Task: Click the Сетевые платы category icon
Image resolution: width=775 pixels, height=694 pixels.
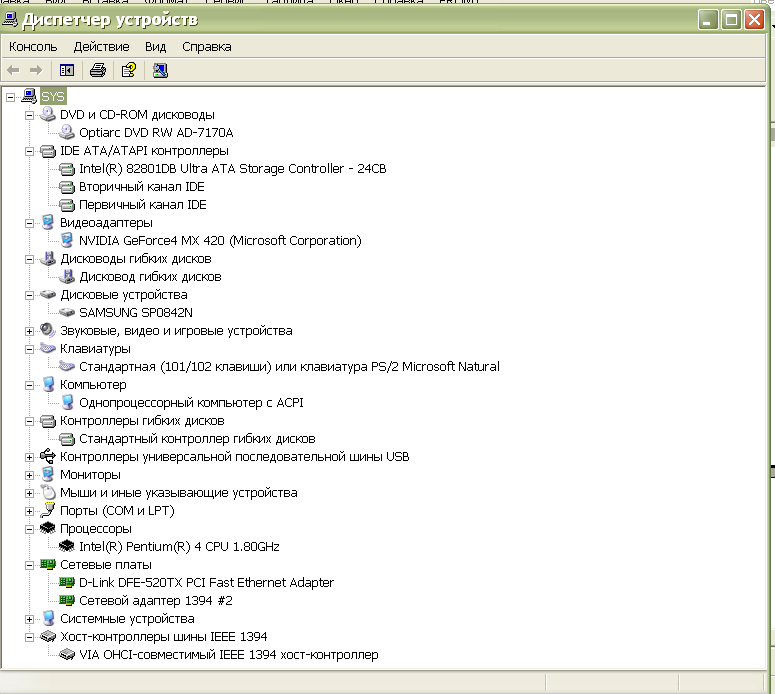Action: click(x=48, y=564)
